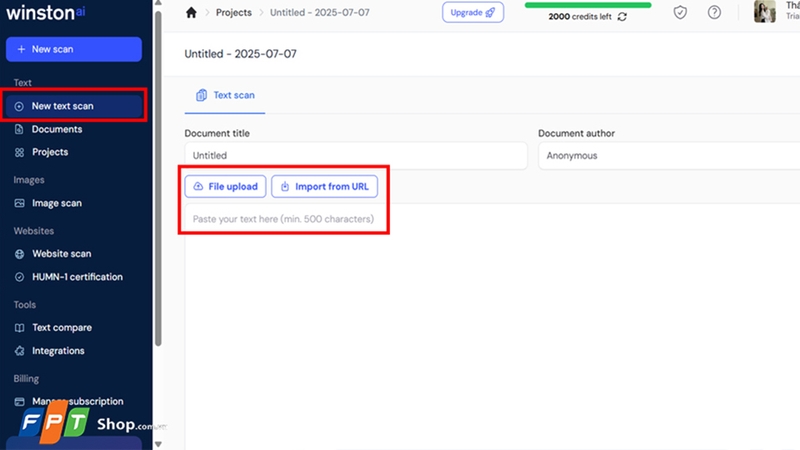
Task: Click the Untitled - 2025-07-07 breadcrumb
Action: 319,12
